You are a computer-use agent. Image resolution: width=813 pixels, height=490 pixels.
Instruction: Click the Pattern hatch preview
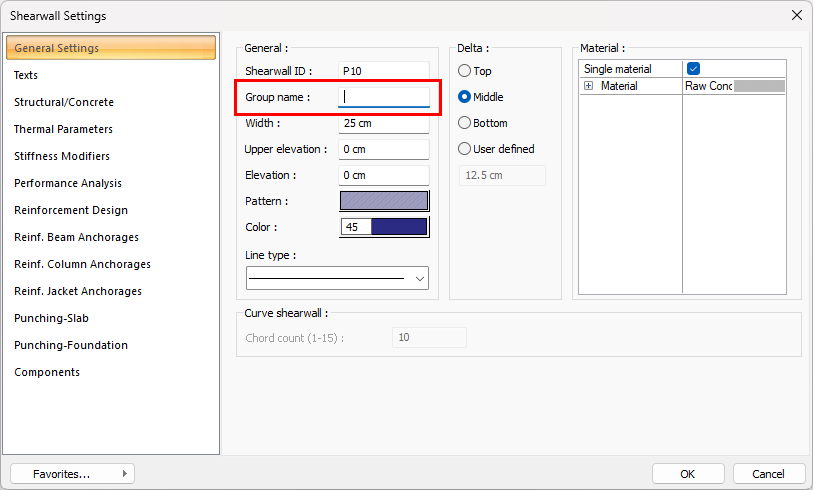[x=384, y=201]
